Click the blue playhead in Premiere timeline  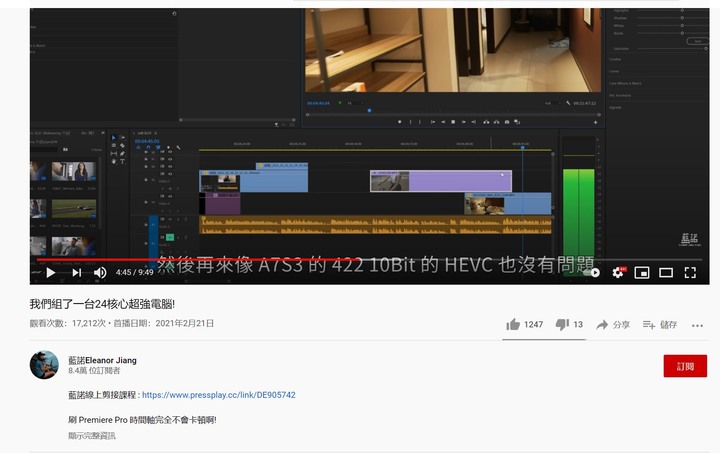click(522, 147)
